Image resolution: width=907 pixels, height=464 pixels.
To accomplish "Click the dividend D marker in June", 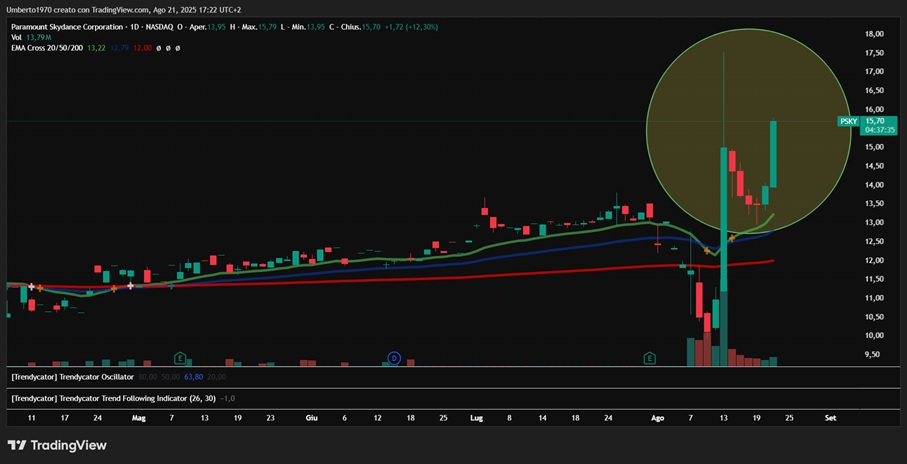I will tap(394, 358).
